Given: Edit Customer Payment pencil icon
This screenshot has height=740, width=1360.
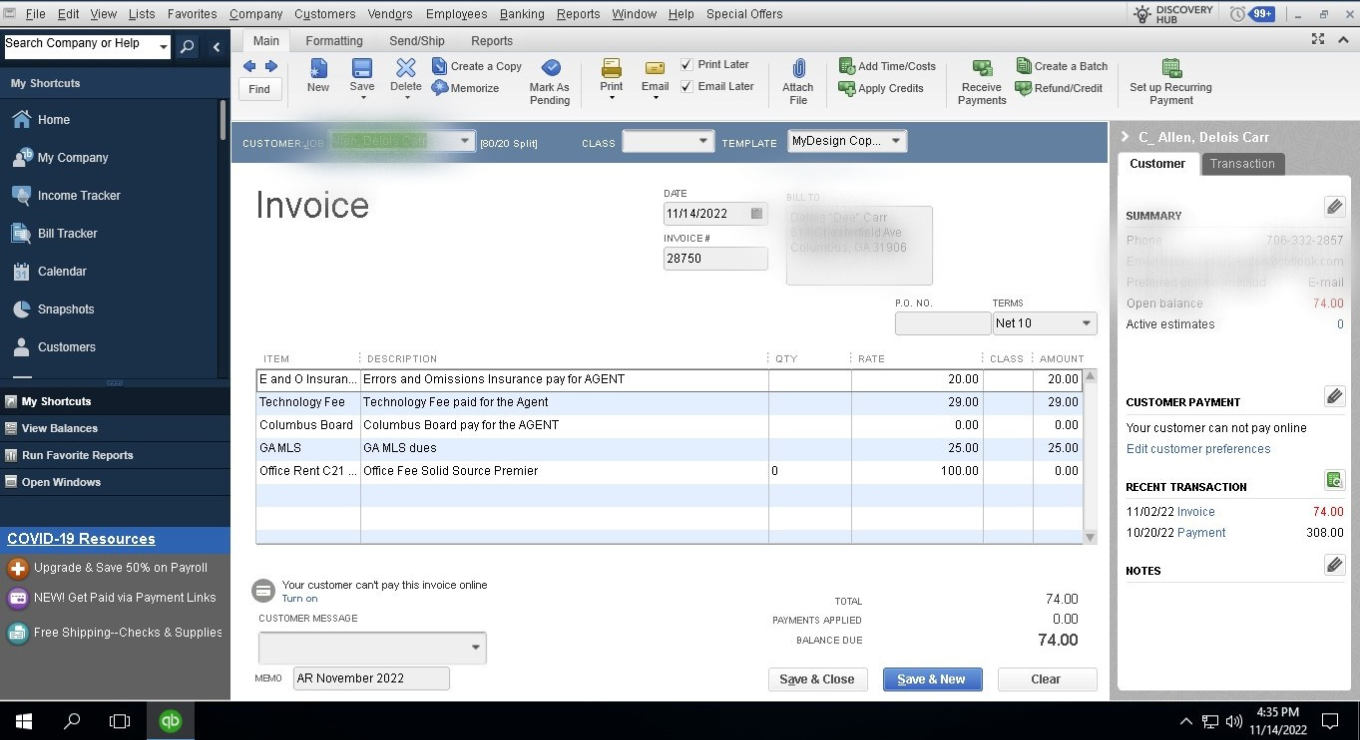Looking at the screenshot, I should 1334,396.
